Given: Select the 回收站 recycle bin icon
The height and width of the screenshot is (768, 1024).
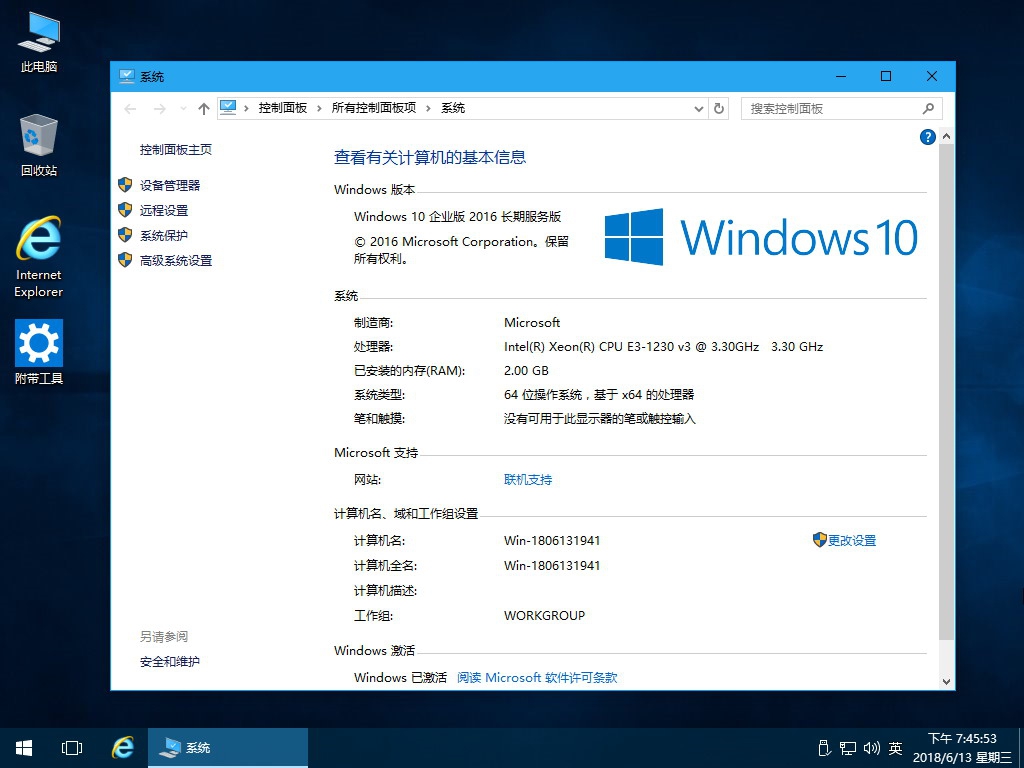Looking at the screenshot, I should (39, 145).
